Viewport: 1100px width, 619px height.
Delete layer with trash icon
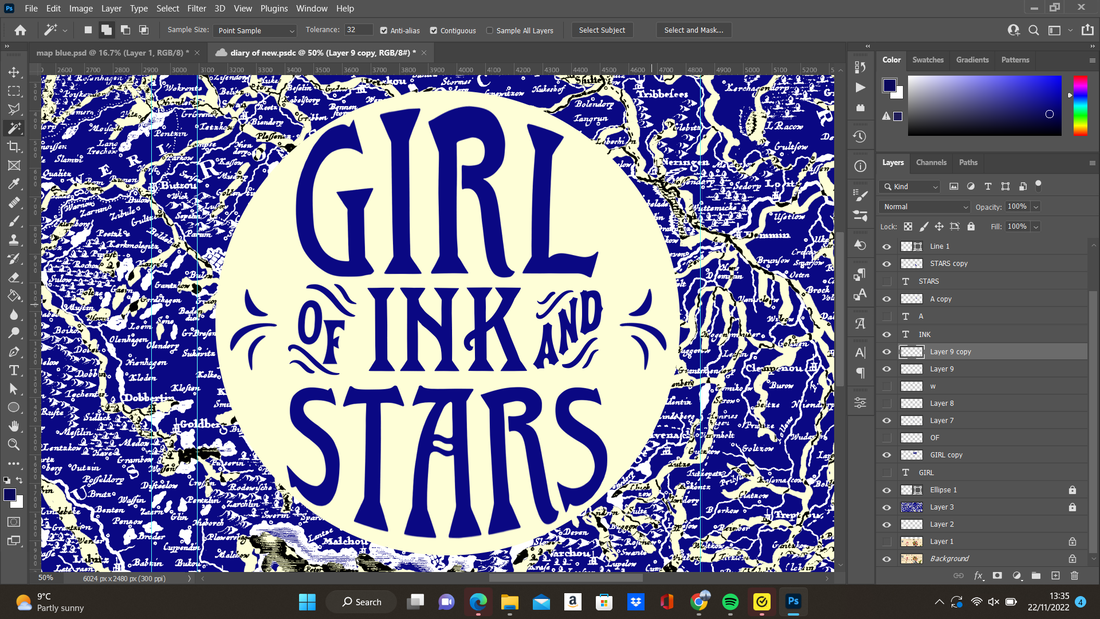tap(1074, 575)
